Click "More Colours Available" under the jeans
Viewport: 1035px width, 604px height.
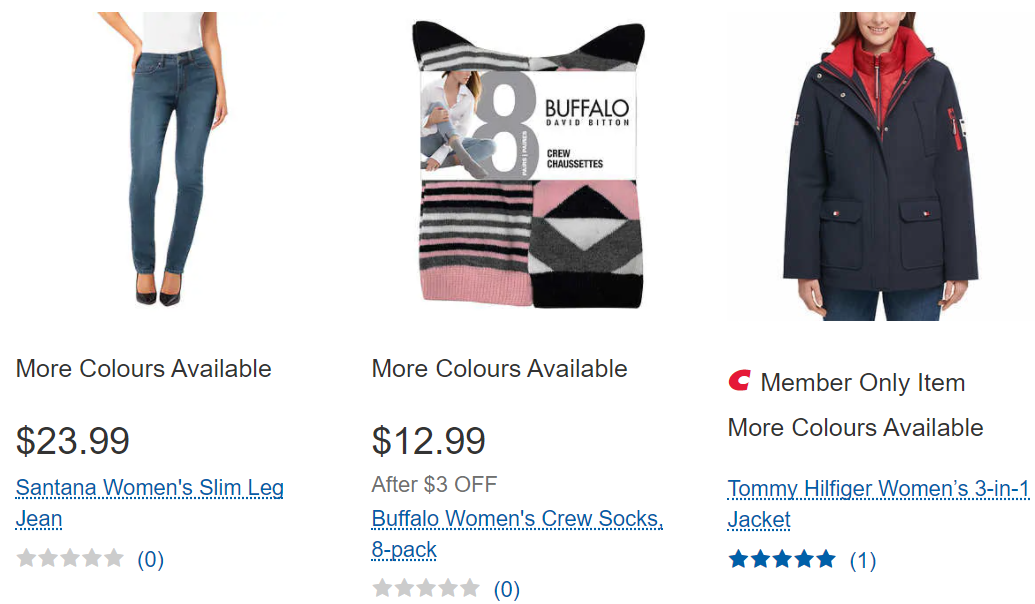(x=144, y=368)
